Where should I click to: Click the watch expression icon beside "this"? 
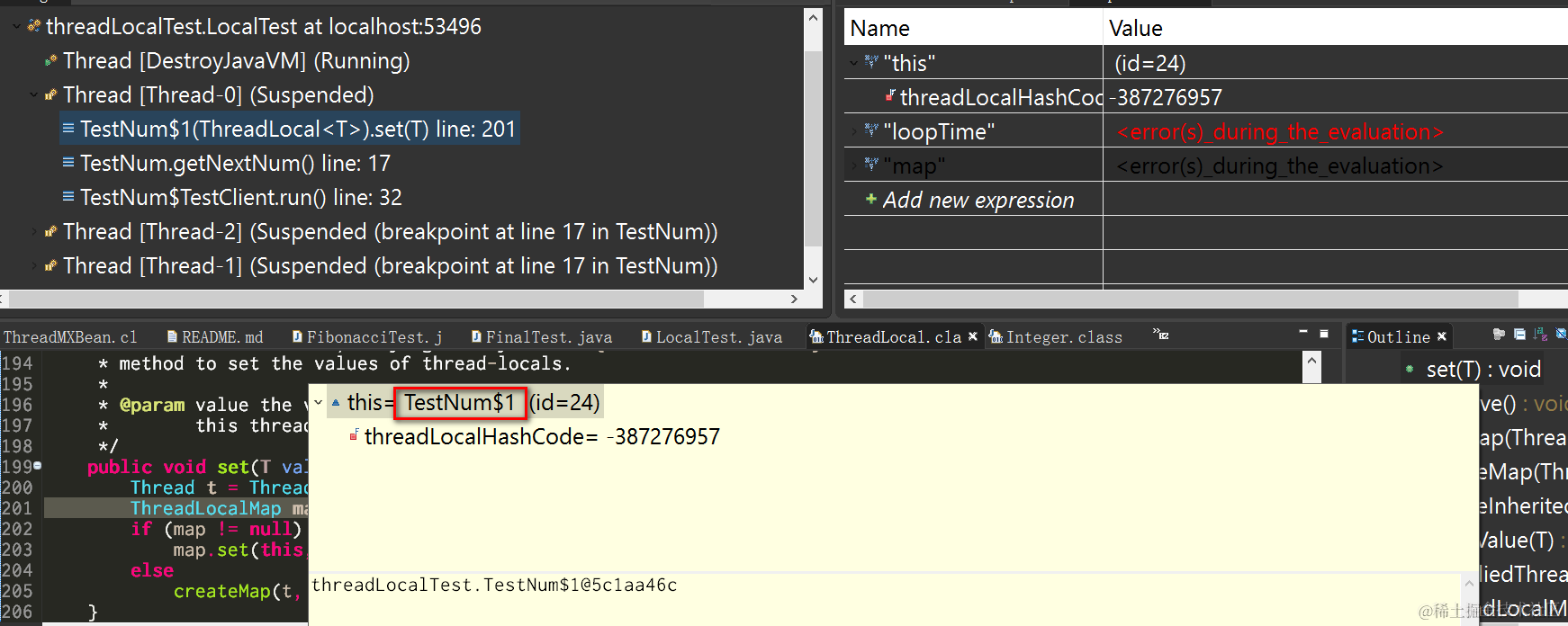871,62
